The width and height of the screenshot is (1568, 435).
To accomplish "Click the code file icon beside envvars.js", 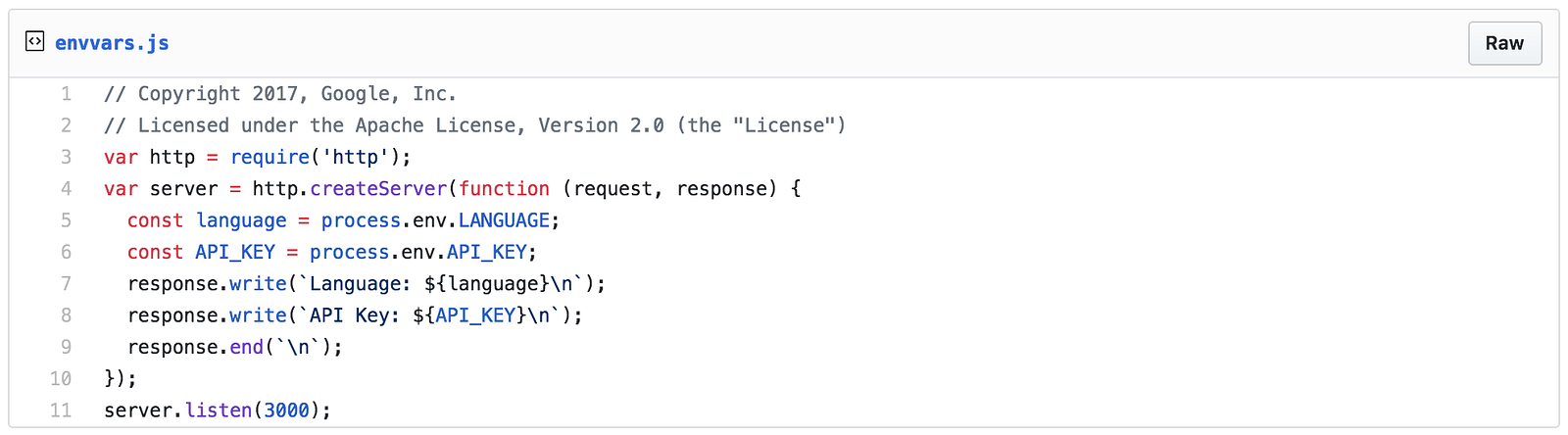I will 34,41.
